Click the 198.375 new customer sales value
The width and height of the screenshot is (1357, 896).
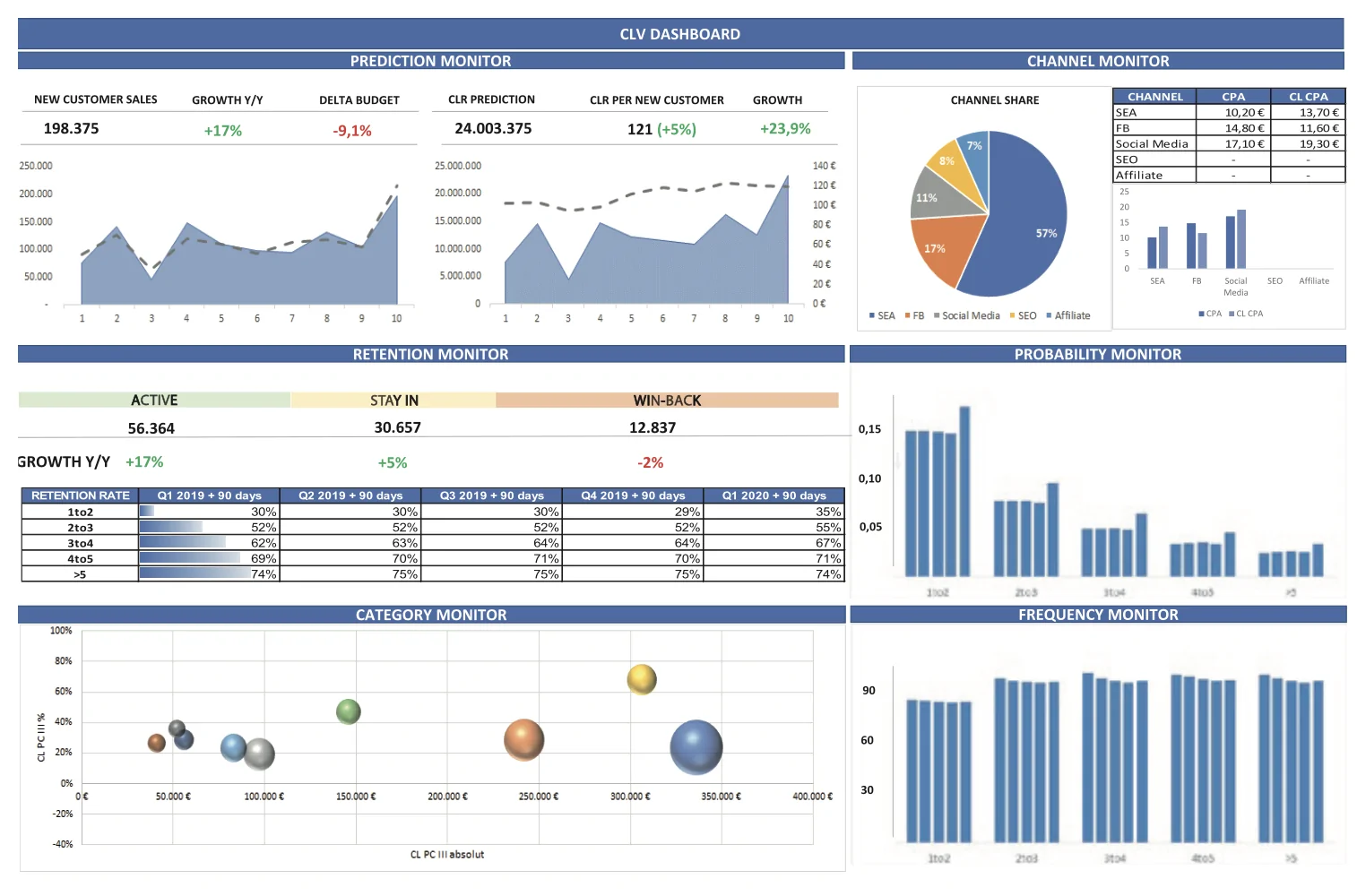pos(72,128)
